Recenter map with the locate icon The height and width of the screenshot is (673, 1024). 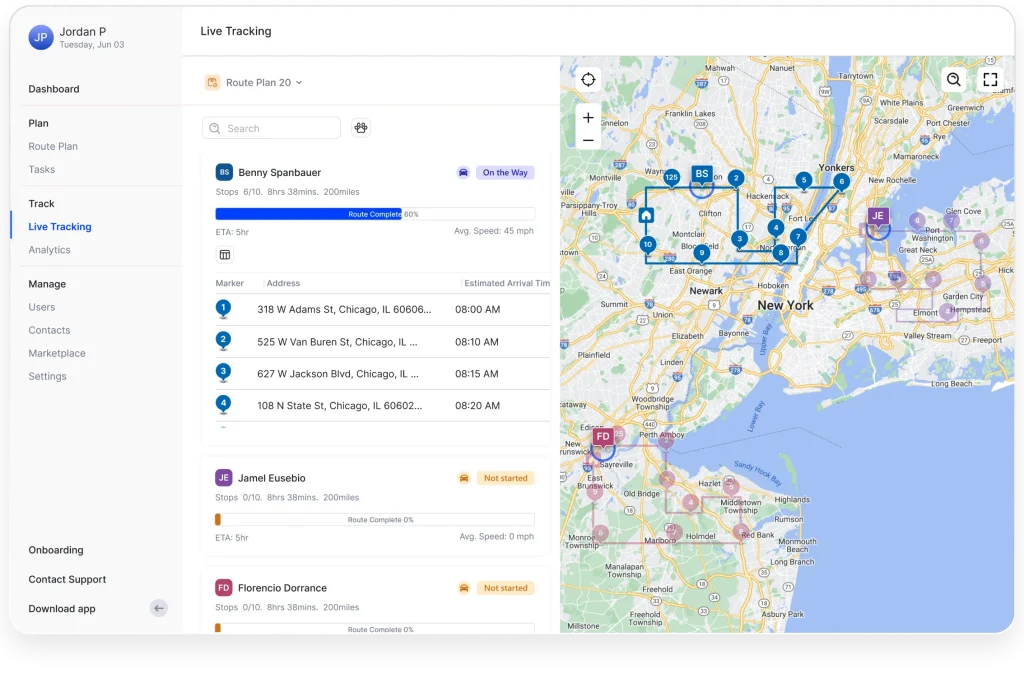click(588, 80)
